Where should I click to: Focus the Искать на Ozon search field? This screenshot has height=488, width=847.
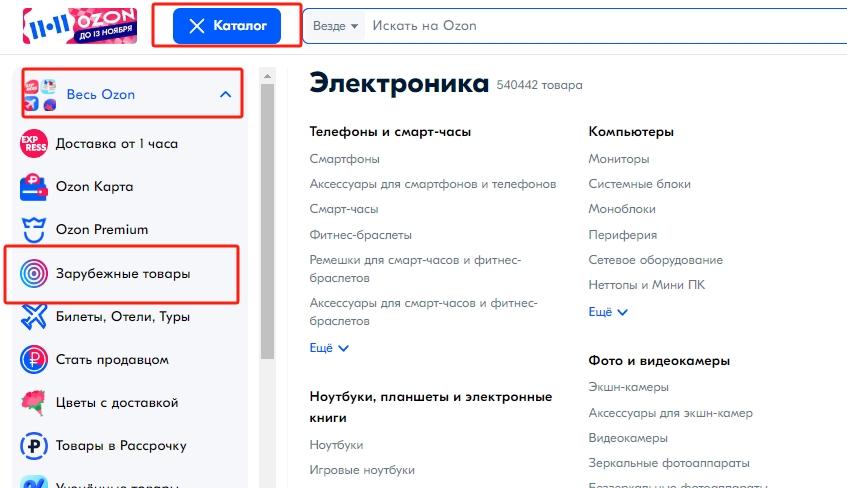[605, 26]
